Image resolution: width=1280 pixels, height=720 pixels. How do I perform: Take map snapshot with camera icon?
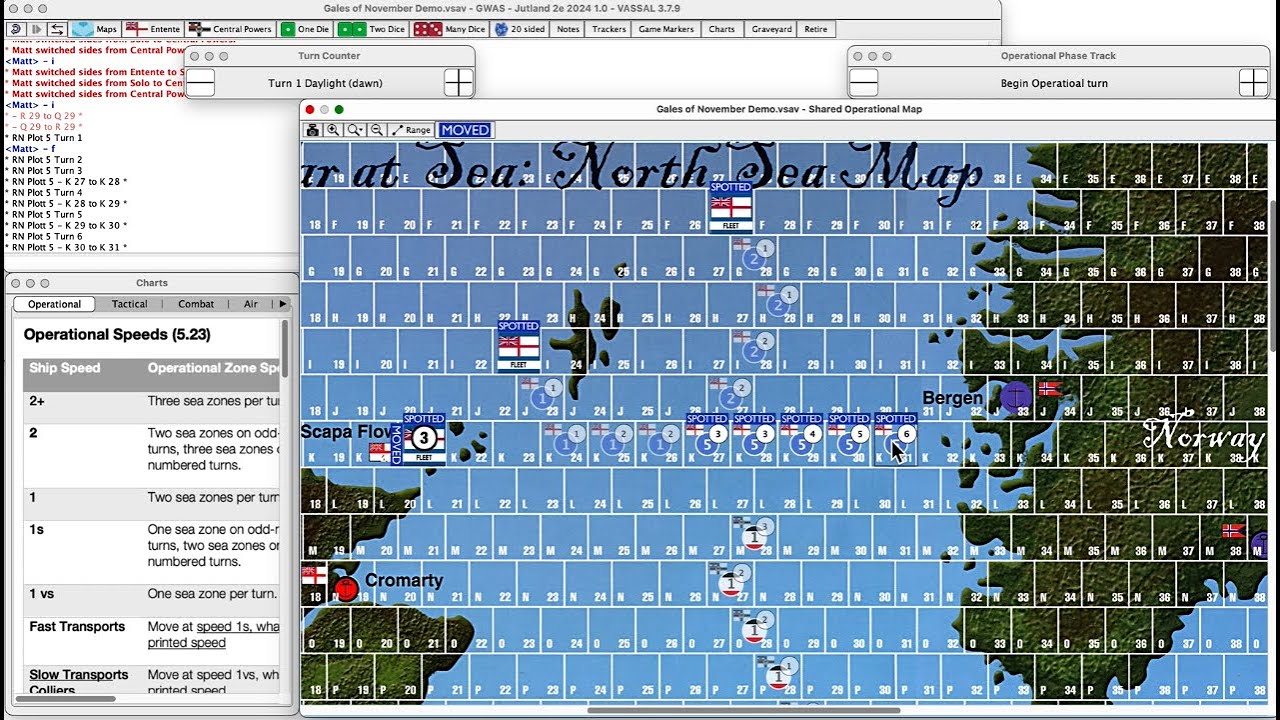tap(313, 130)
